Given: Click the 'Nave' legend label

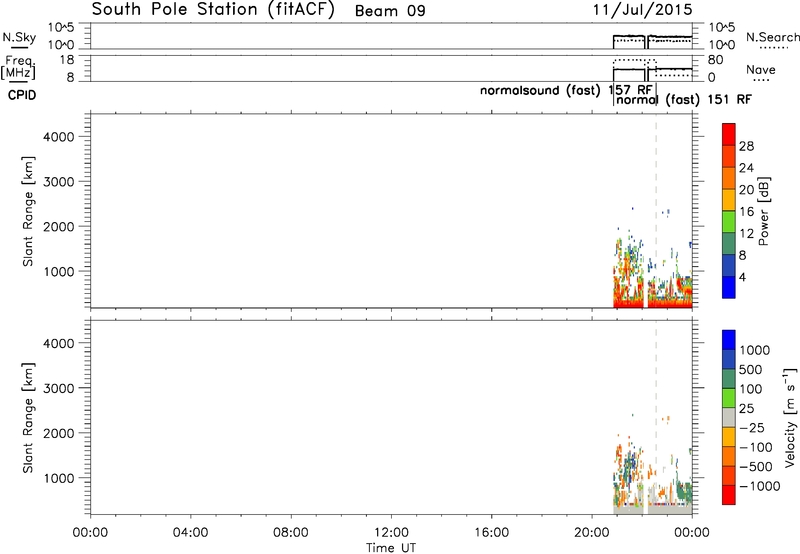Looking at the screenshot, I should point(761,69).
